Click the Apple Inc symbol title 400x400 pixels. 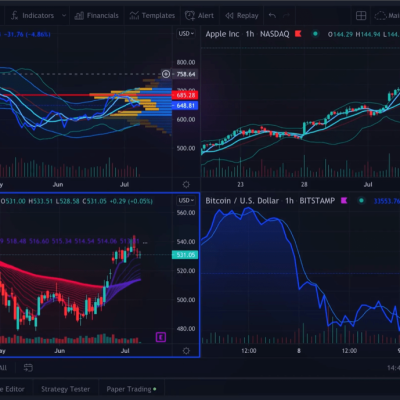click(222, 34)
